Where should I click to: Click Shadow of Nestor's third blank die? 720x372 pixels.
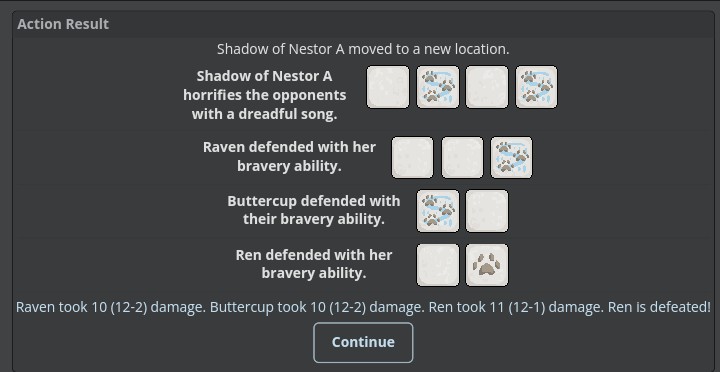[x=487, y=87]
